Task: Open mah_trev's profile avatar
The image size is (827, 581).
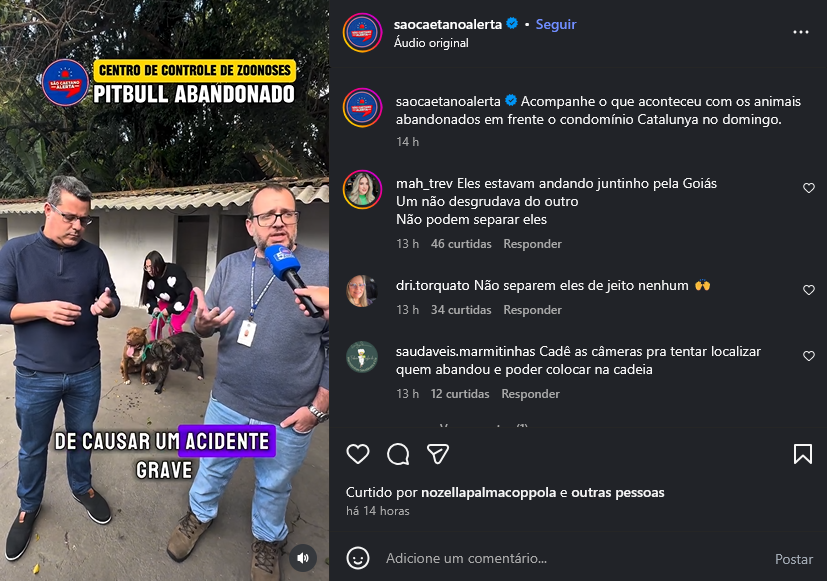Action: click(362, 190)
